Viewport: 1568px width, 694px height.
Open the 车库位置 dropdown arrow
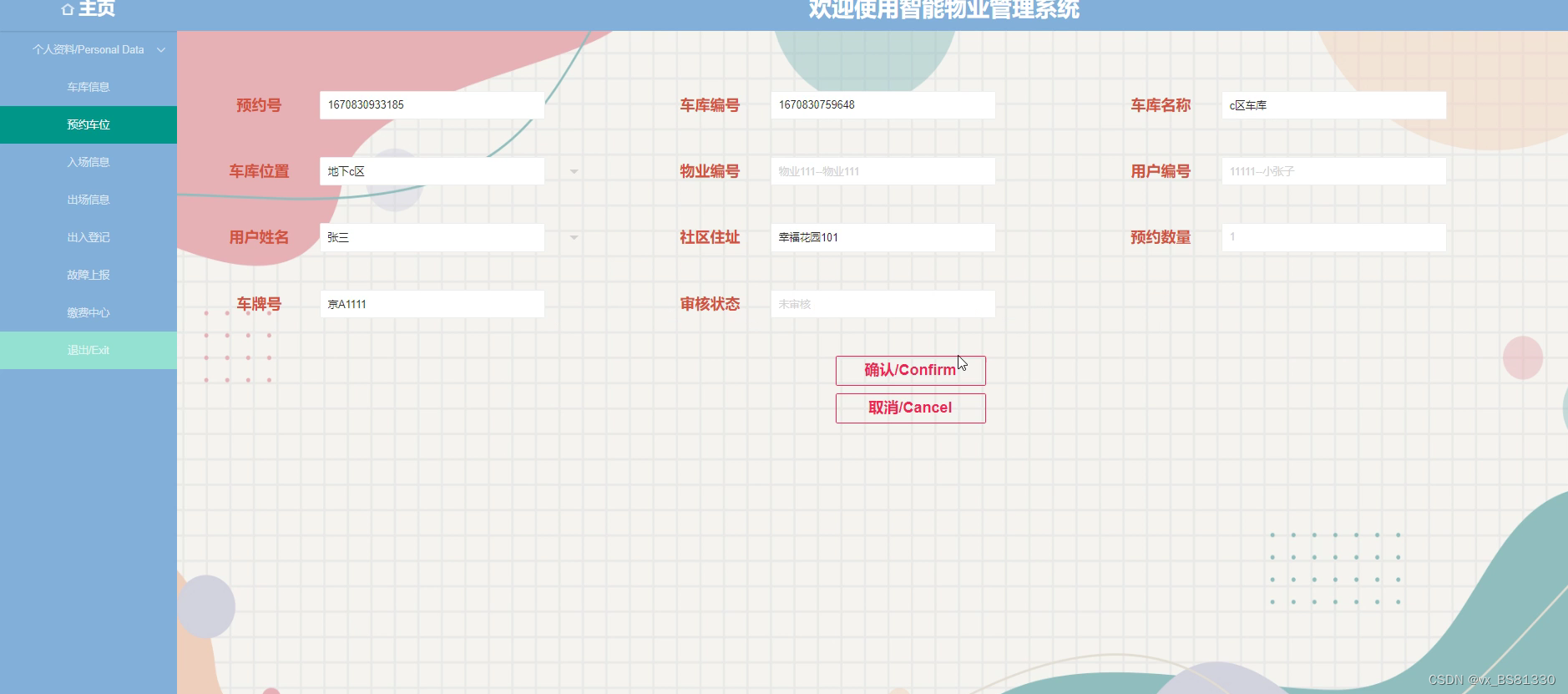coord(574,172)
